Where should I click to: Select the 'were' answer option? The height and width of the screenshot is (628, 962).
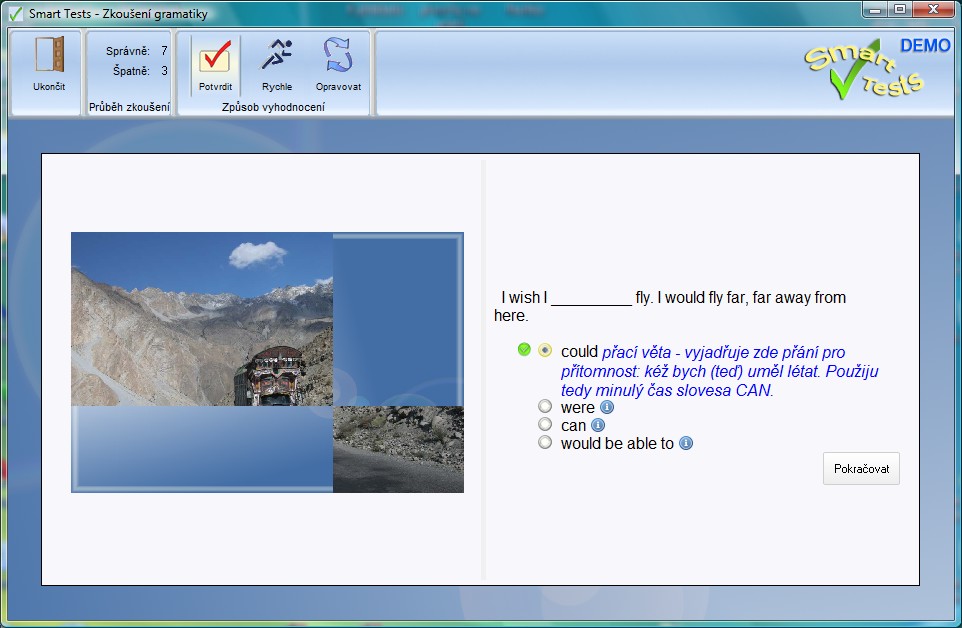(x=545, y=406)
